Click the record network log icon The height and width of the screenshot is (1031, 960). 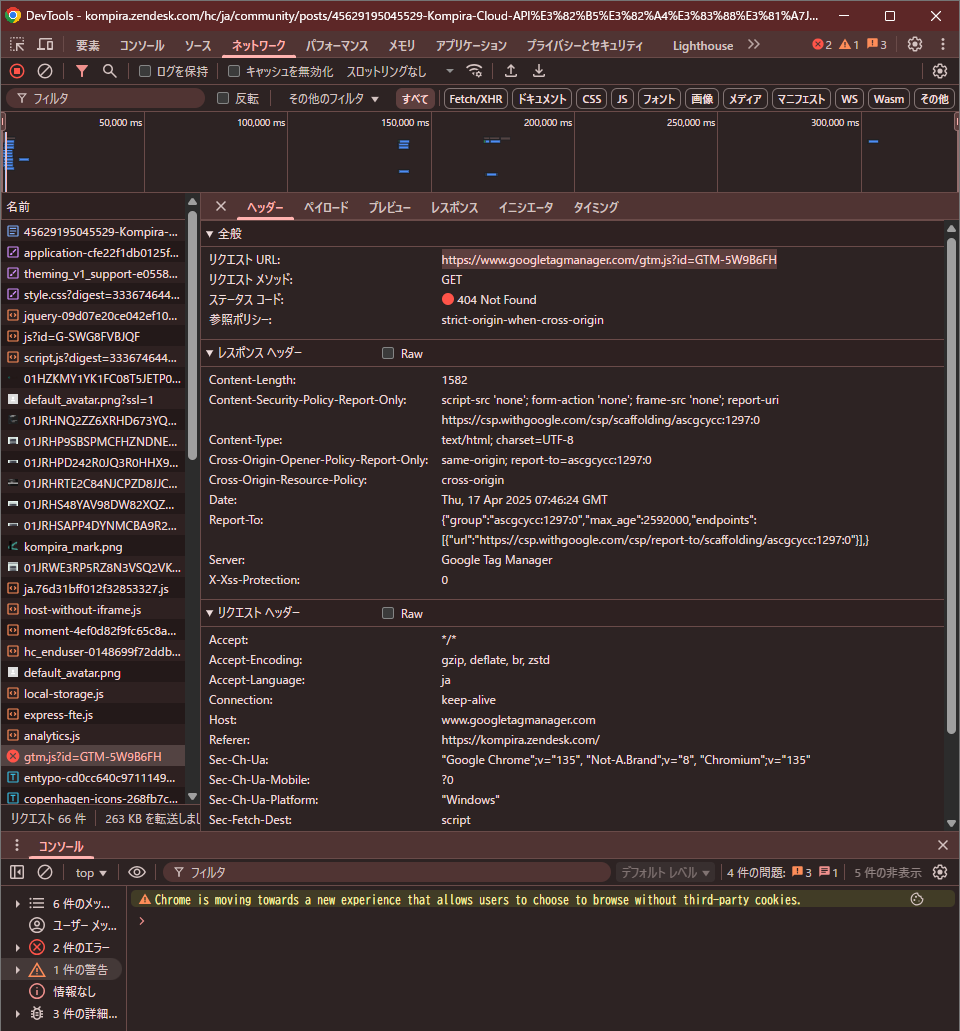coord(17,71)
